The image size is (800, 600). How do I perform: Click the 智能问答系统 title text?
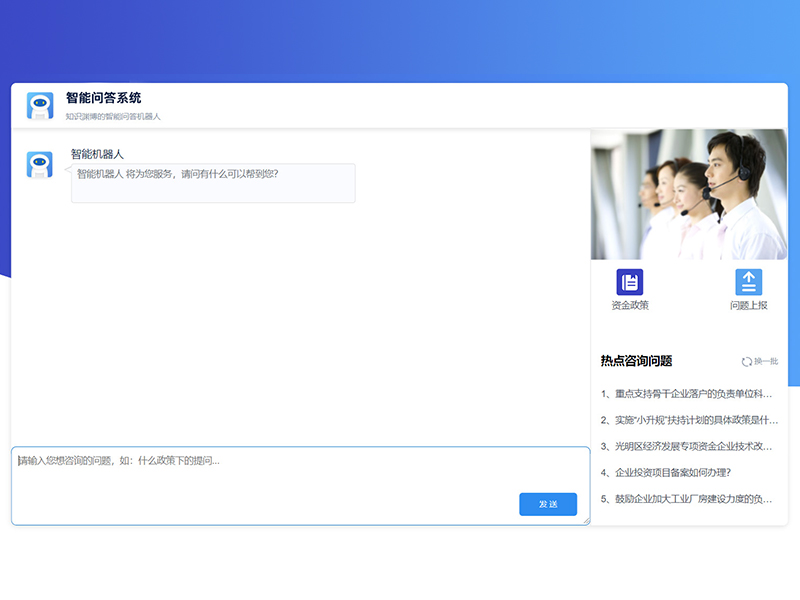pos(104,98)
